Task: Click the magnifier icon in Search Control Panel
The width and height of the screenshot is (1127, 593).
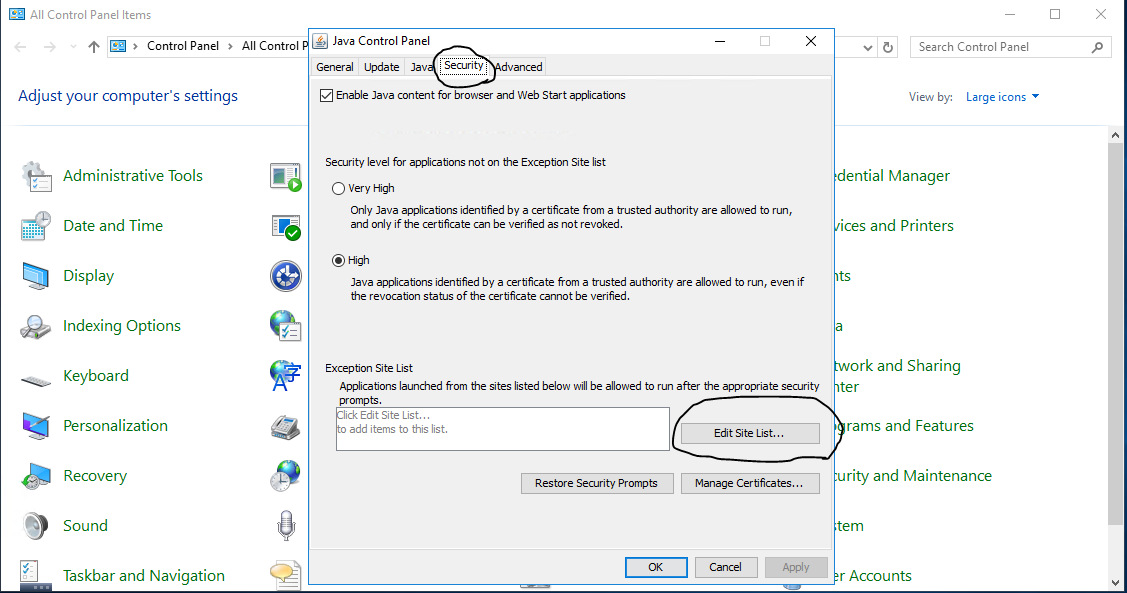Action: click(x=1097, y=47)
